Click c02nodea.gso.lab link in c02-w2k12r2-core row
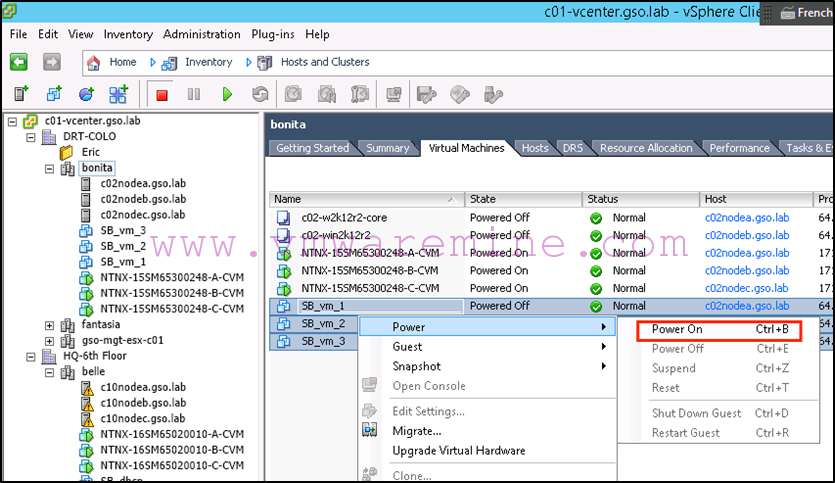Screen dimensions: 835x483 tap(747, 217)
